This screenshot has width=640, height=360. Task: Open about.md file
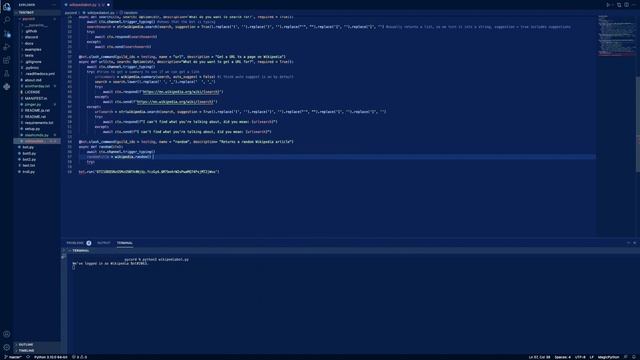(x=33, y=80)
